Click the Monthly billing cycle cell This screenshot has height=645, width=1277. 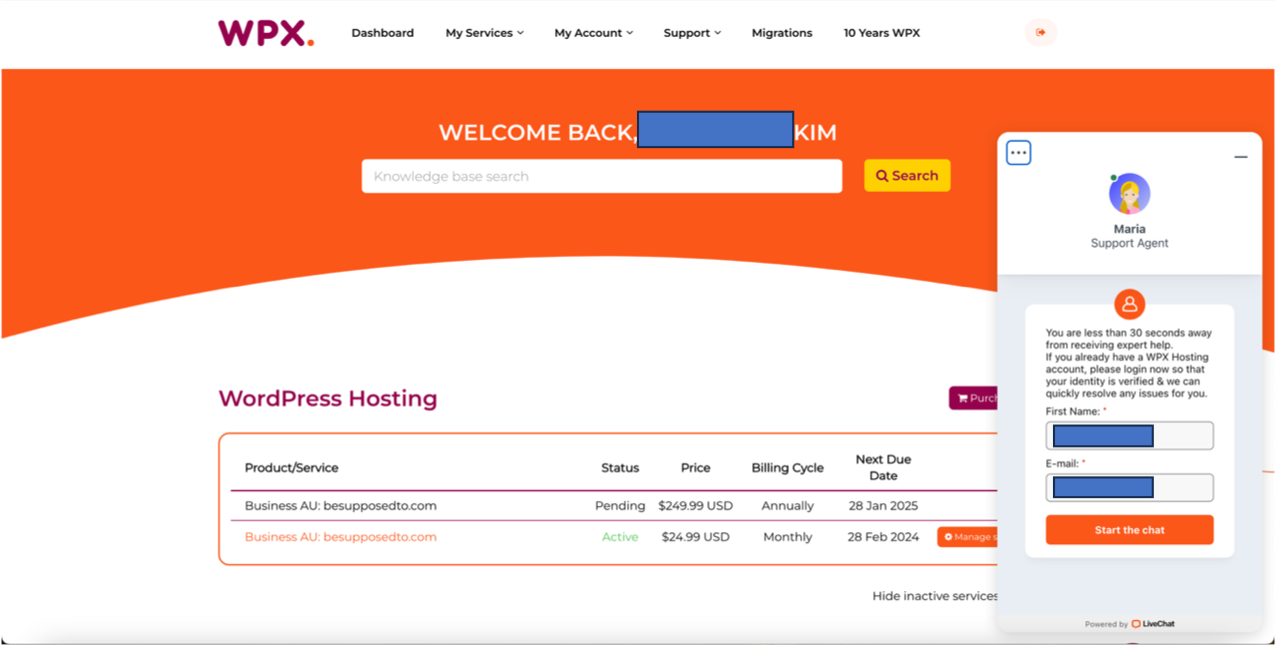[x=788, y=537]
